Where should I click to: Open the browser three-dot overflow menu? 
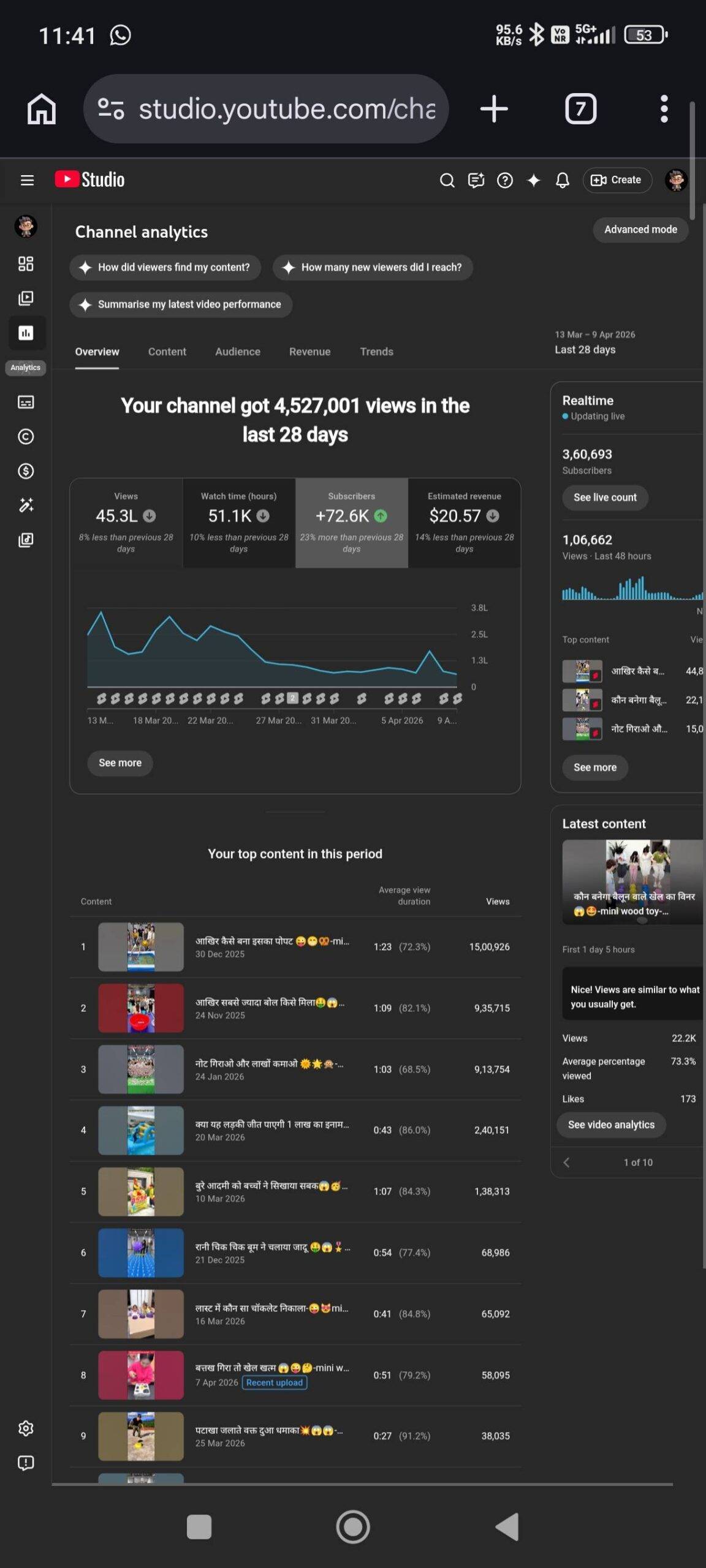[664, 109]
